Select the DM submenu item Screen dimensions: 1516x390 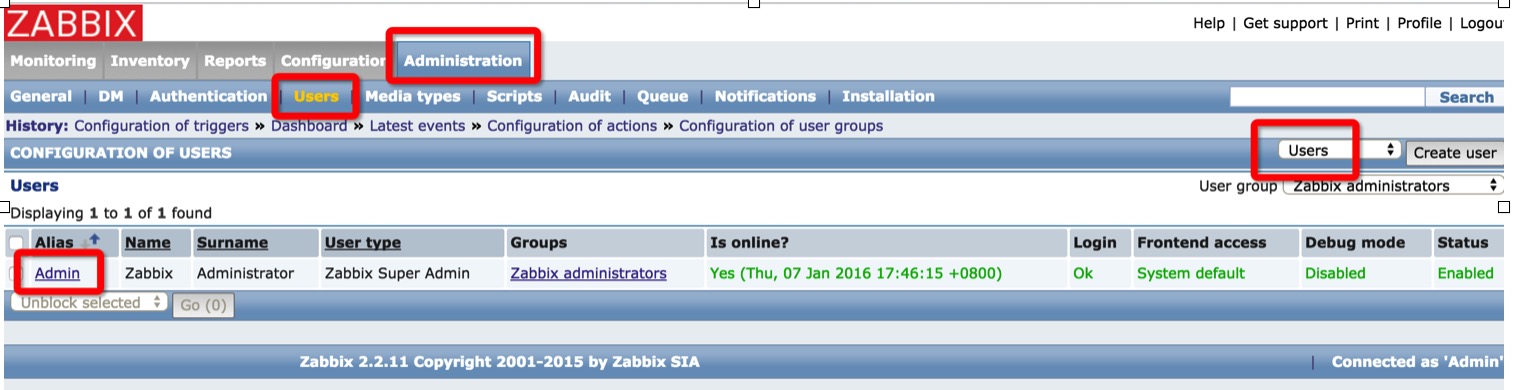tap(111, 97)
